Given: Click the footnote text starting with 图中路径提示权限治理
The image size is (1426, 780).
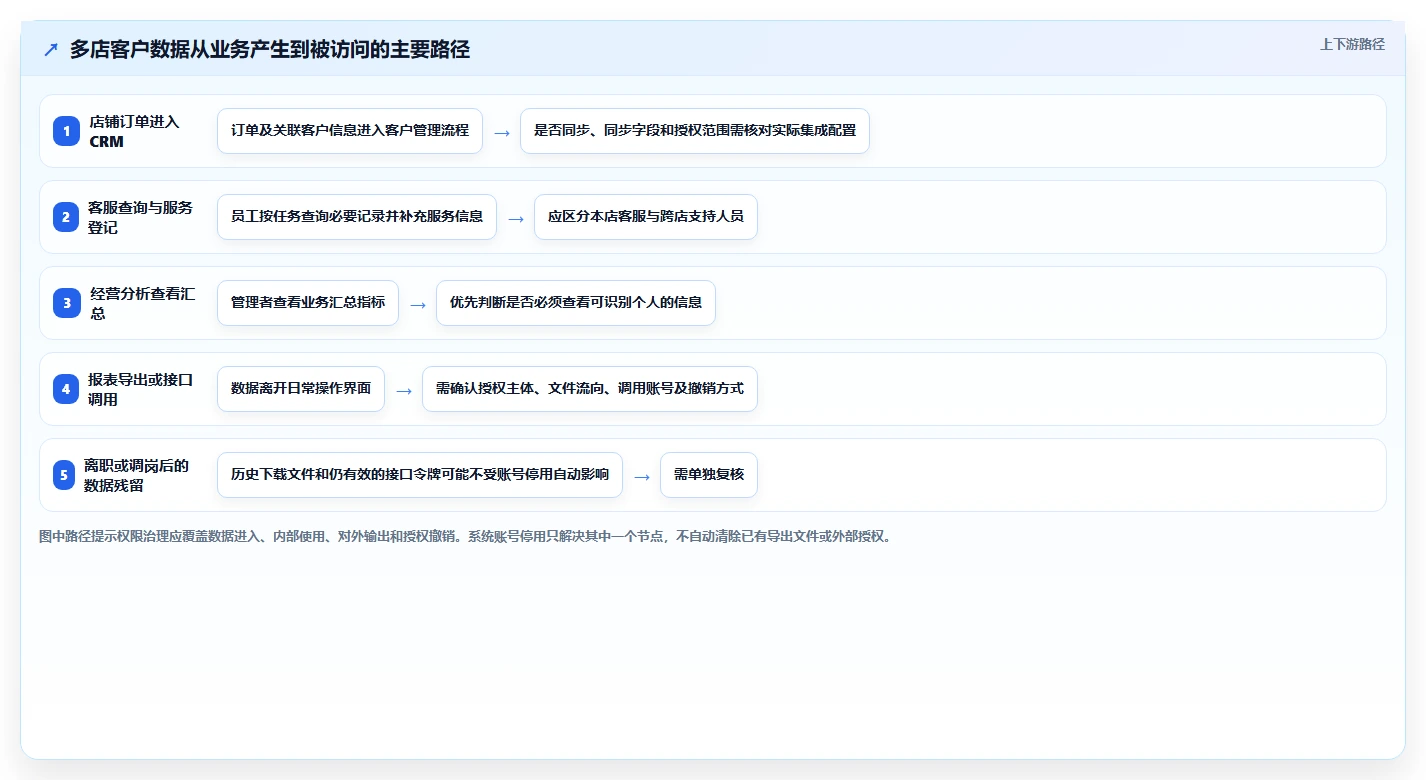Looking at the screenshot, I should 465,536.
